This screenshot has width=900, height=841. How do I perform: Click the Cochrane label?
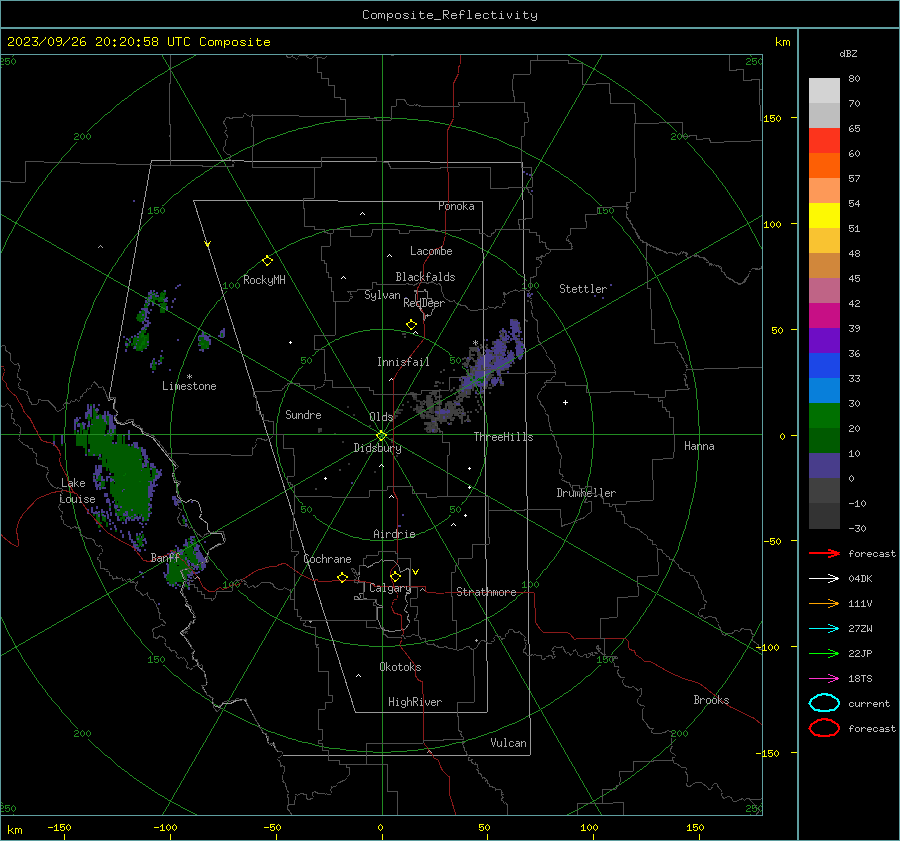pyautogui.click(x=327, y=559)
